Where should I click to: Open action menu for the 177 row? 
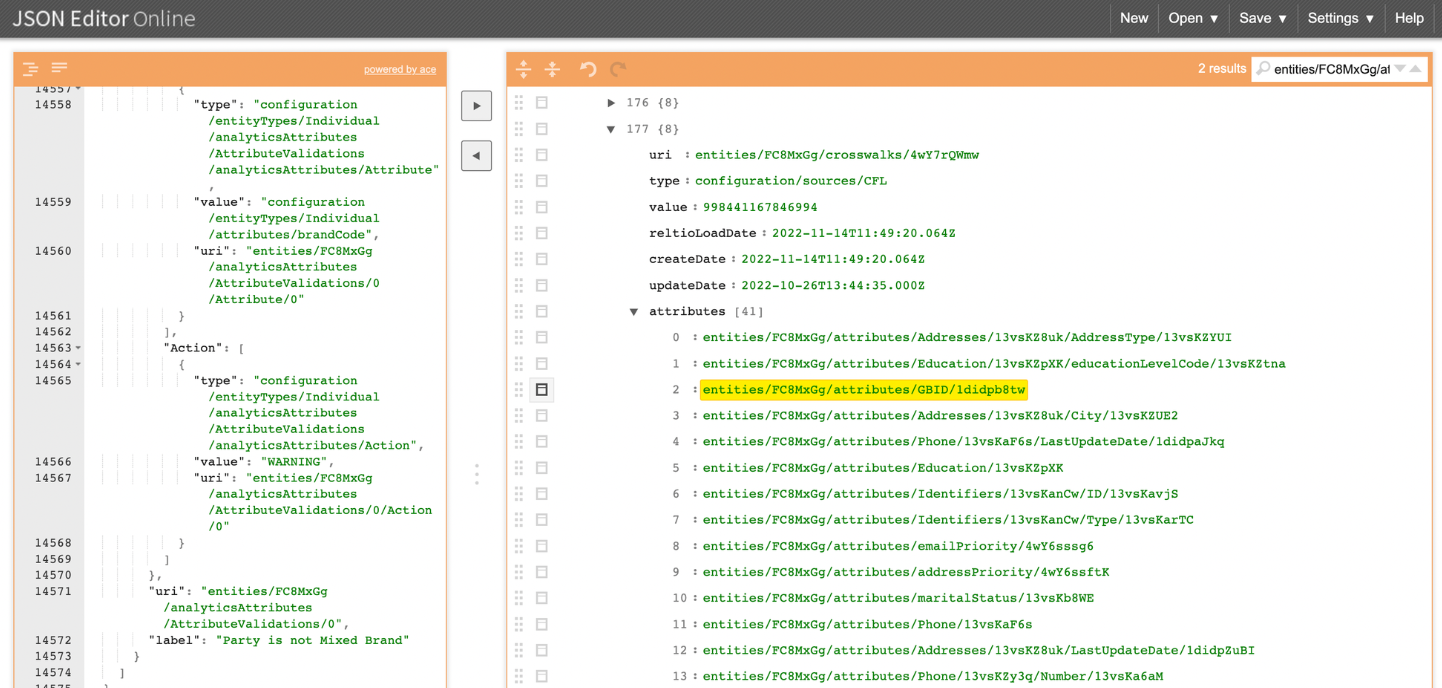pos(542,129)
